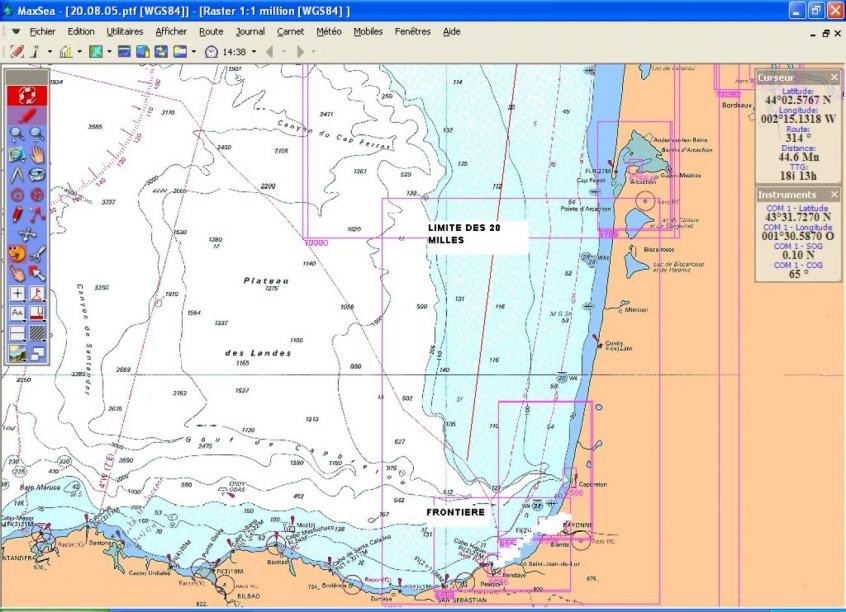Screen dimensions: 846x612
Task: Click the LIMITE DES 20 MILLES label
Action: point(464,234)
